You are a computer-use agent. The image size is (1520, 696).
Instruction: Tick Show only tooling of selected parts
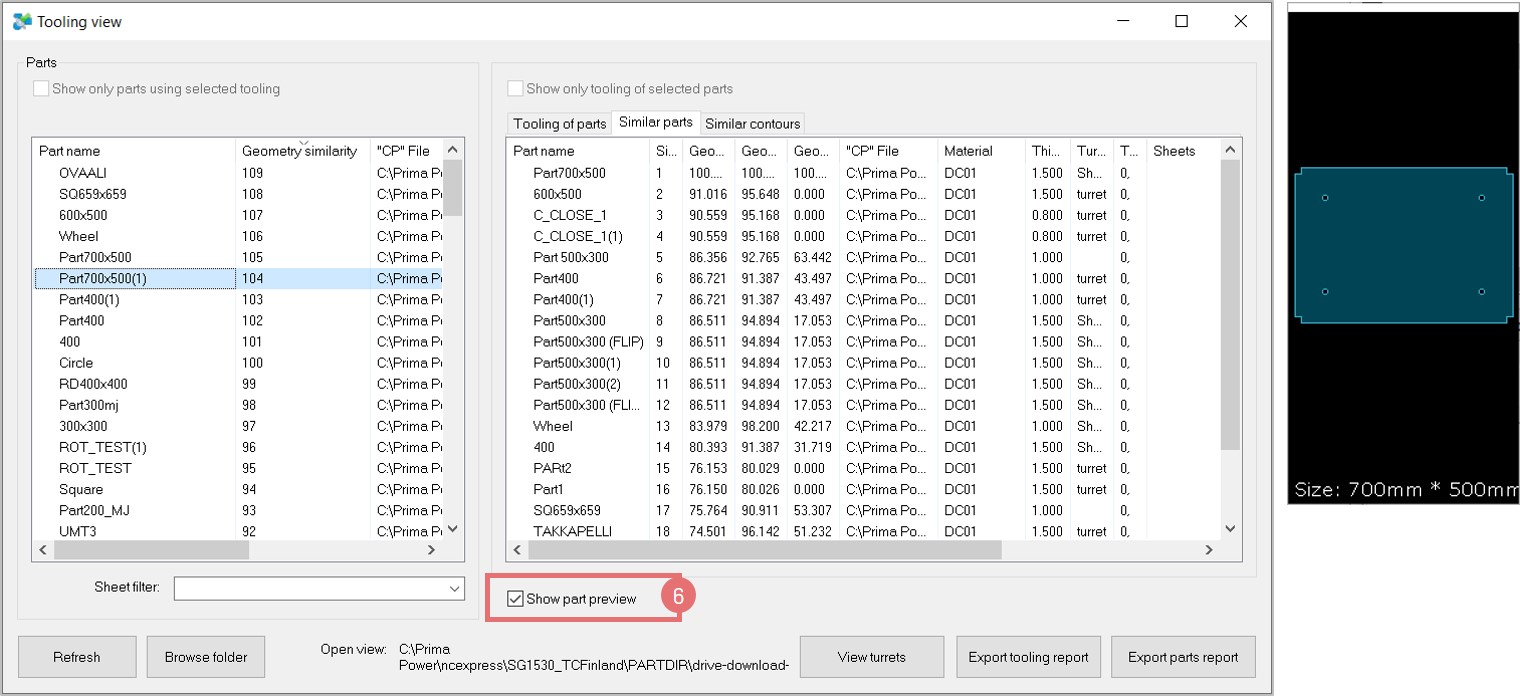point(515,89)
